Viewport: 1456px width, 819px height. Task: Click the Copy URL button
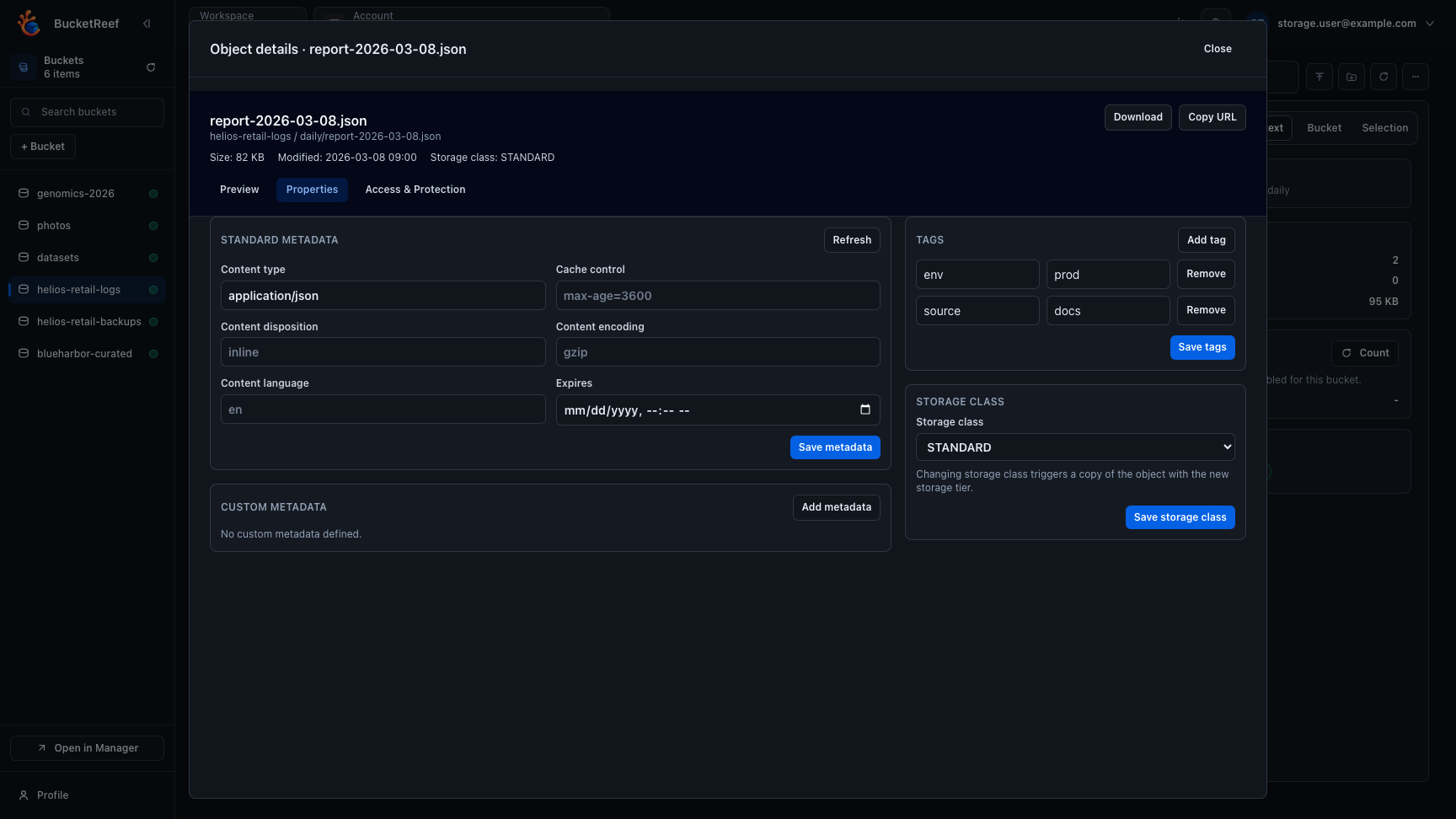coord(1212,117)
